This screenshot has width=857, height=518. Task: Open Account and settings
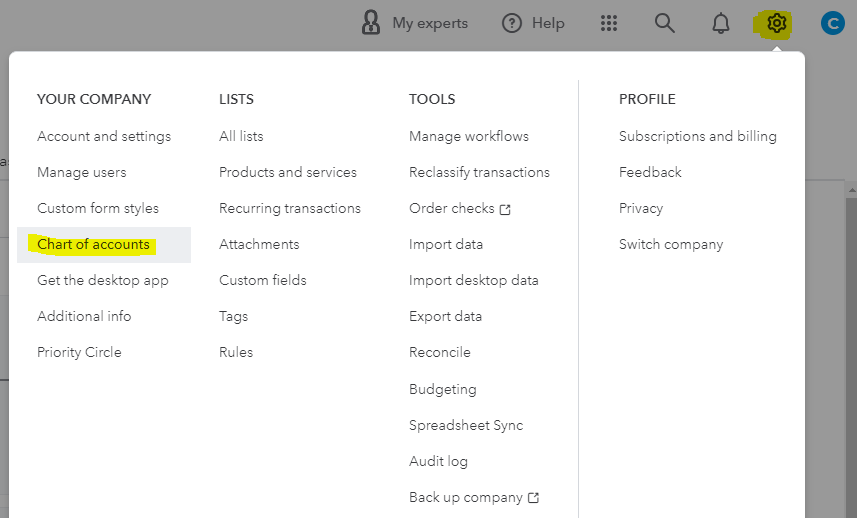(x=104, y=136)
